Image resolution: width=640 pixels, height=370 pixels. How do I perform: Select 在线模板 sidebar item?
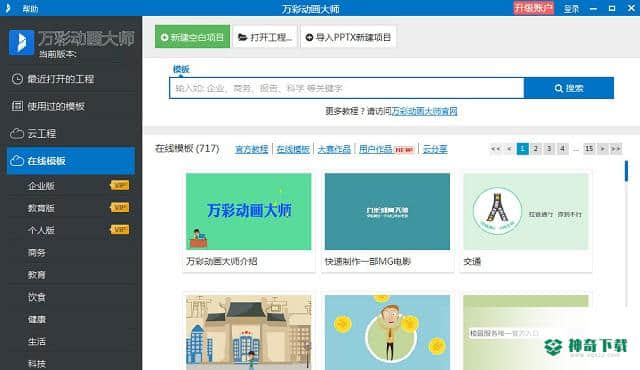(x=71, y=161)
